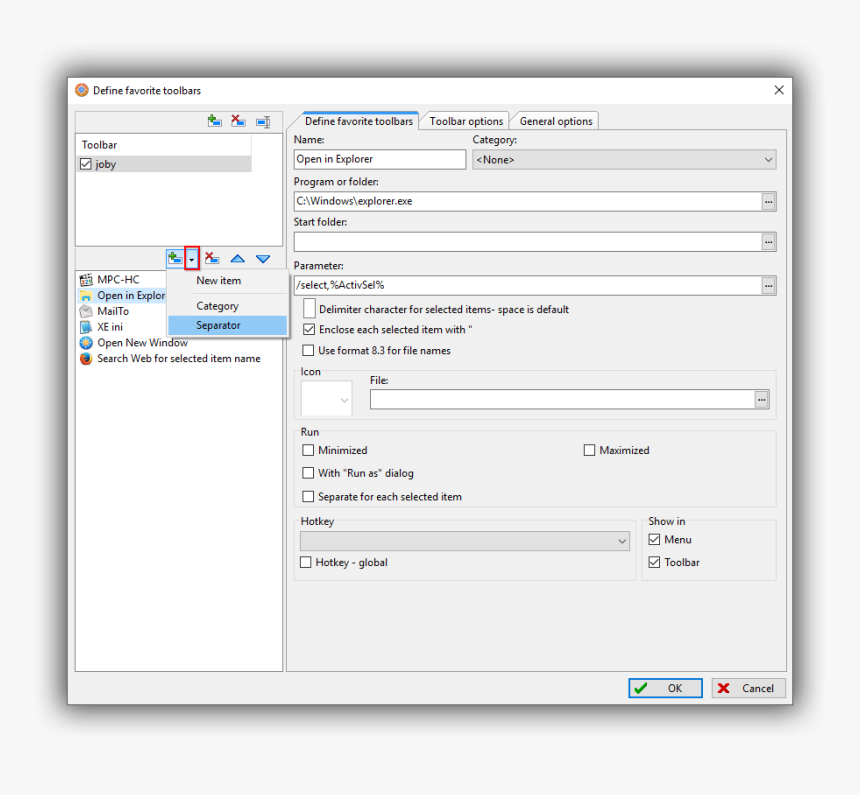Viewport: 860px width, 795px height.
Task: Toggle the joby toolbar checkbox
Action: [x=85, y=163]
